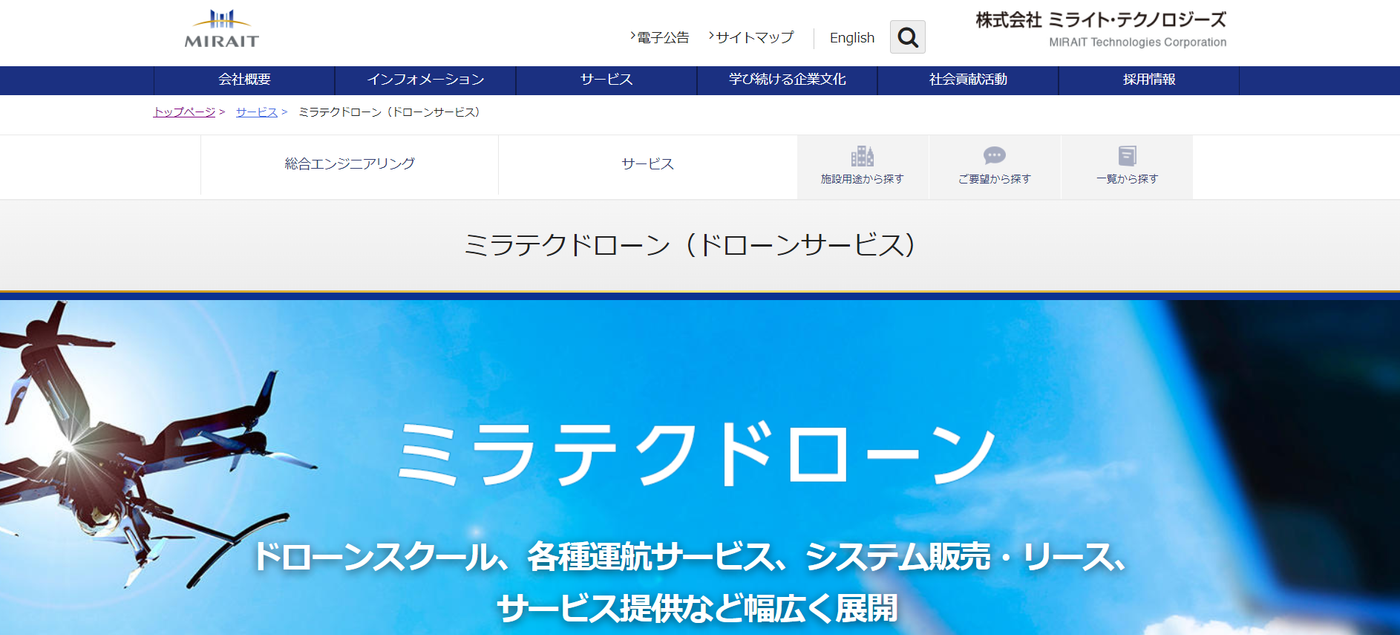Open the 電子公告 link
Viewport: 1400px width, 635px height.
point(662,37)
